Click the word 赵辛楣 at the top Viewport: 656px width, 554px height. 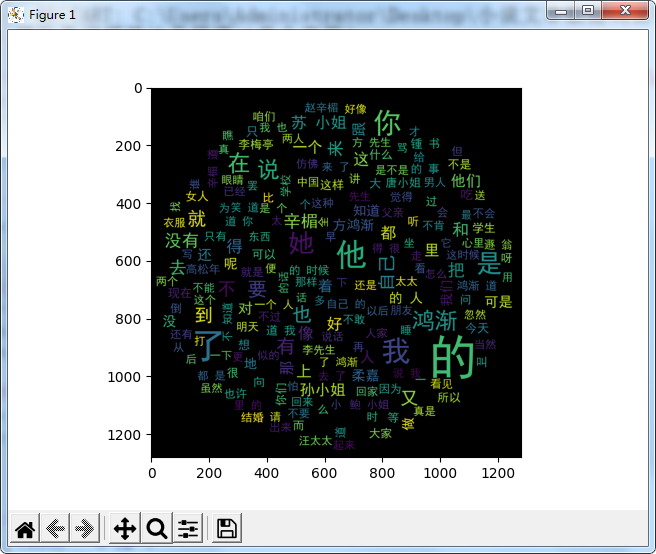click(x=321, y=108)
